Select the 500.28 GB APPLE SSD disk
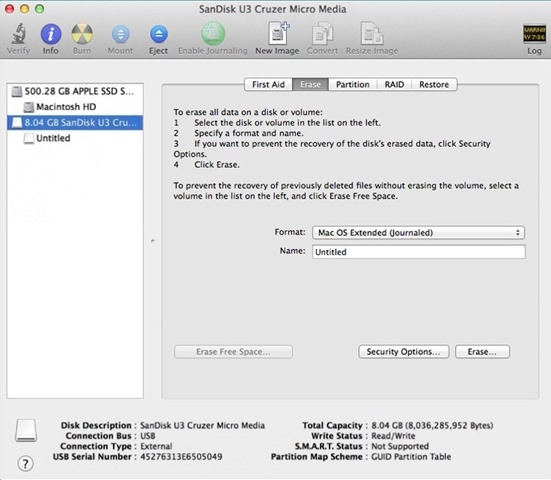This screenshot has width=551, height=480. pos(75,91)
